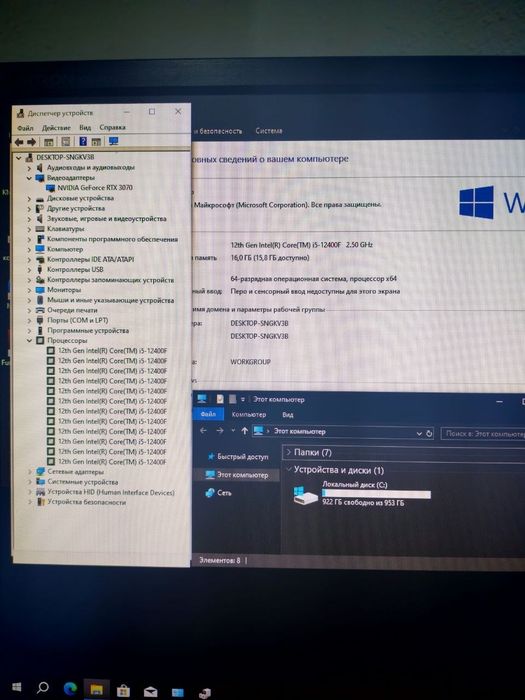Viewport: 525px width, 700px height.
Task: Open the address bar history dropdown
Action: pos(419,433)
